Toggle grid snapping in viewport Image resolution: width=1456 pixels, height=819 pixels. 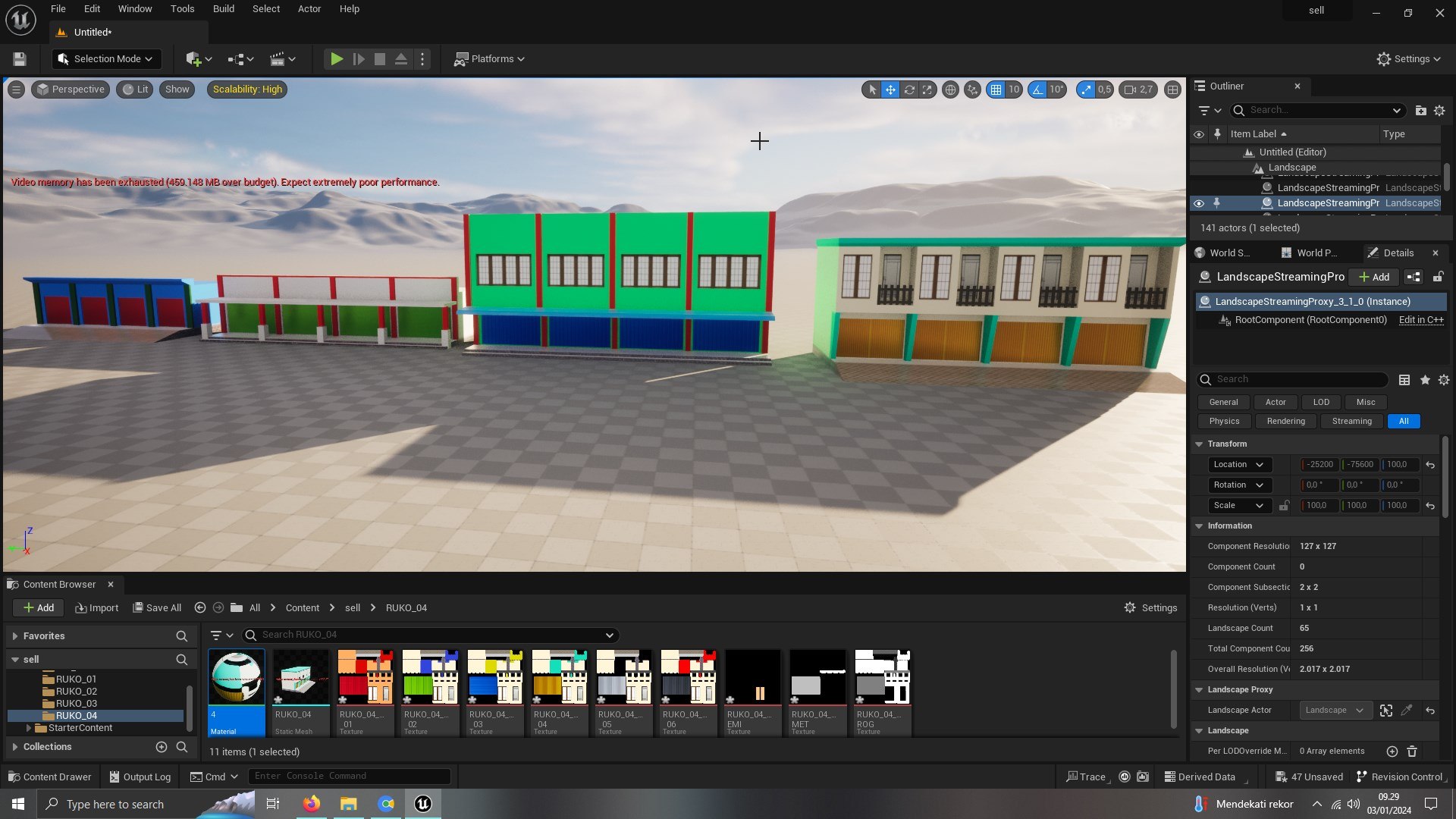[996, 89]
